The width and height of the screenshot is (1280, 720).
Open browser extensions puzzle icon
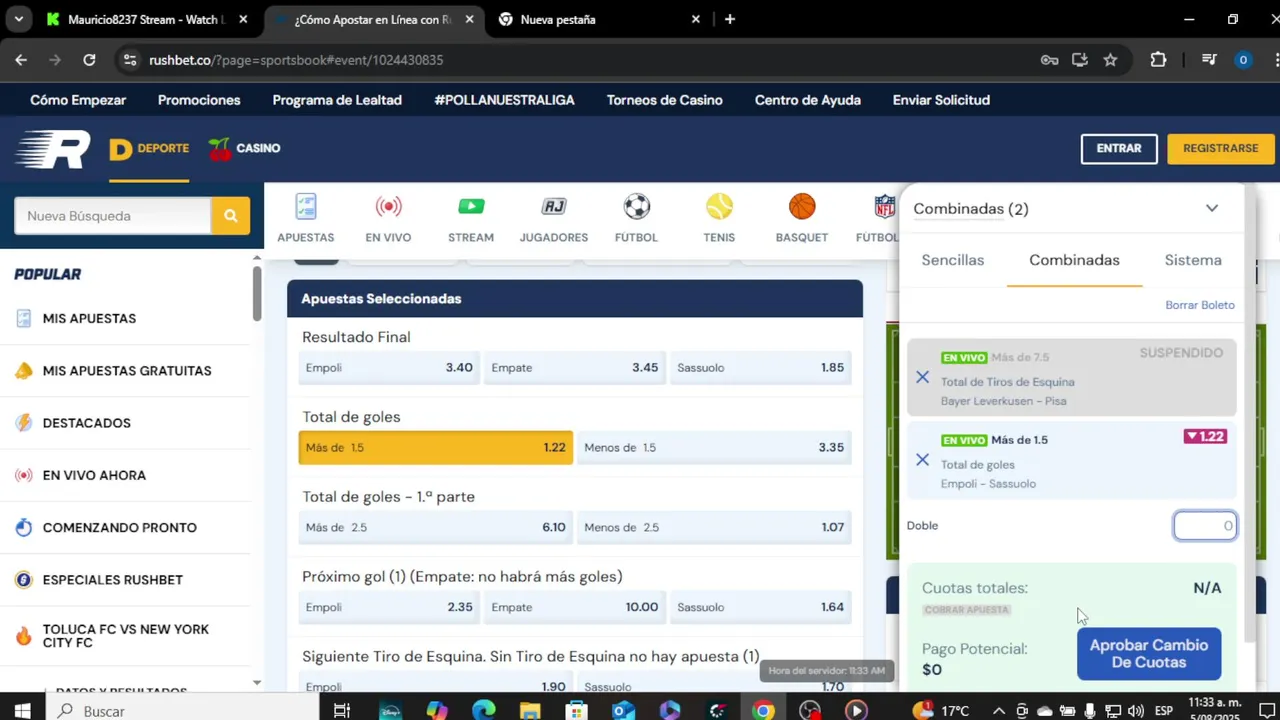1158,60
